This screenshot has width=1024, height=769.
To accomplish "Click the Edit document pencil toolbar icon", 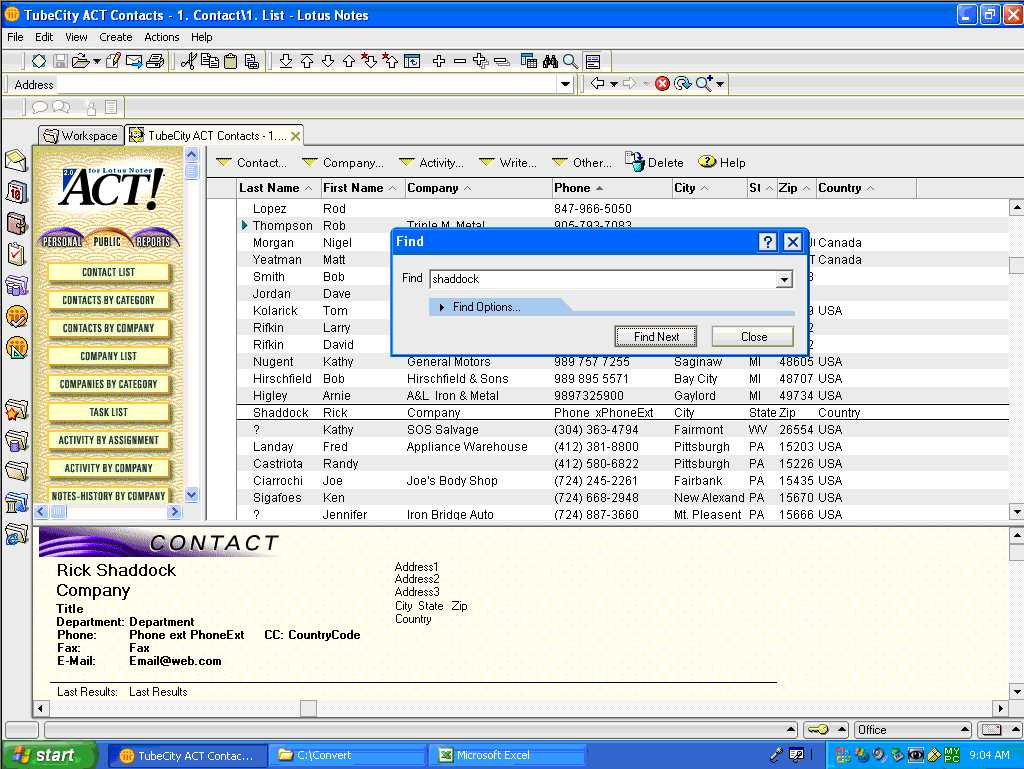I will [x=113, y=61].
